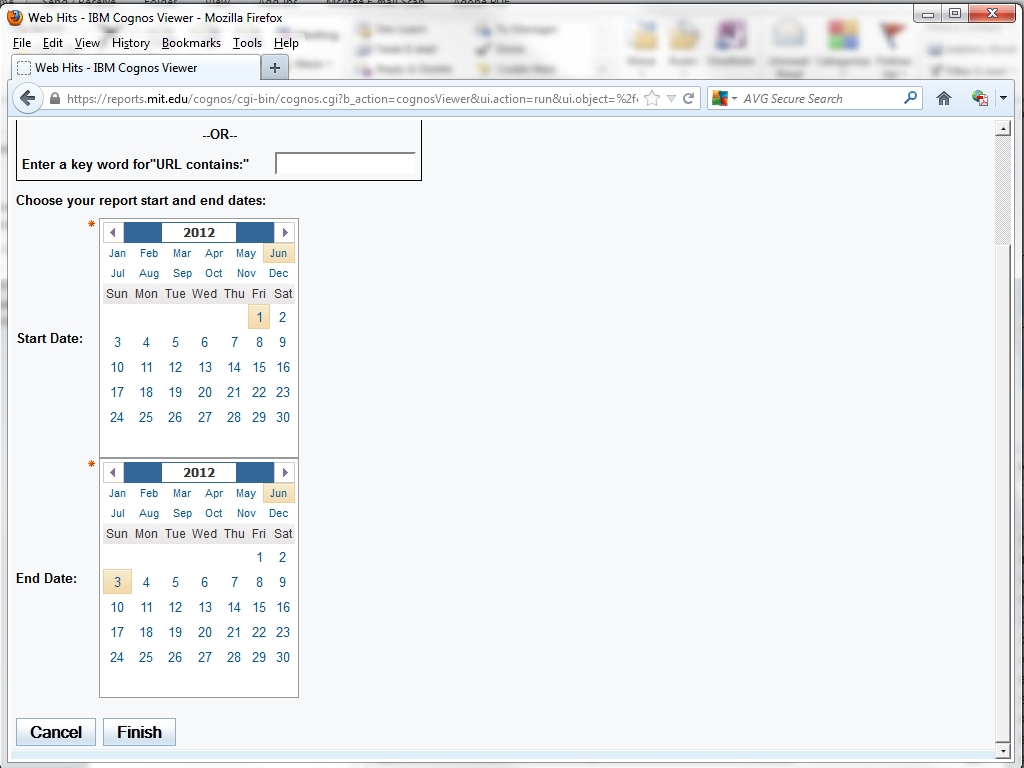The width and height of the screenshot is (1024, 768).
Task: Open the History menu
Action: tap(130, 43)
